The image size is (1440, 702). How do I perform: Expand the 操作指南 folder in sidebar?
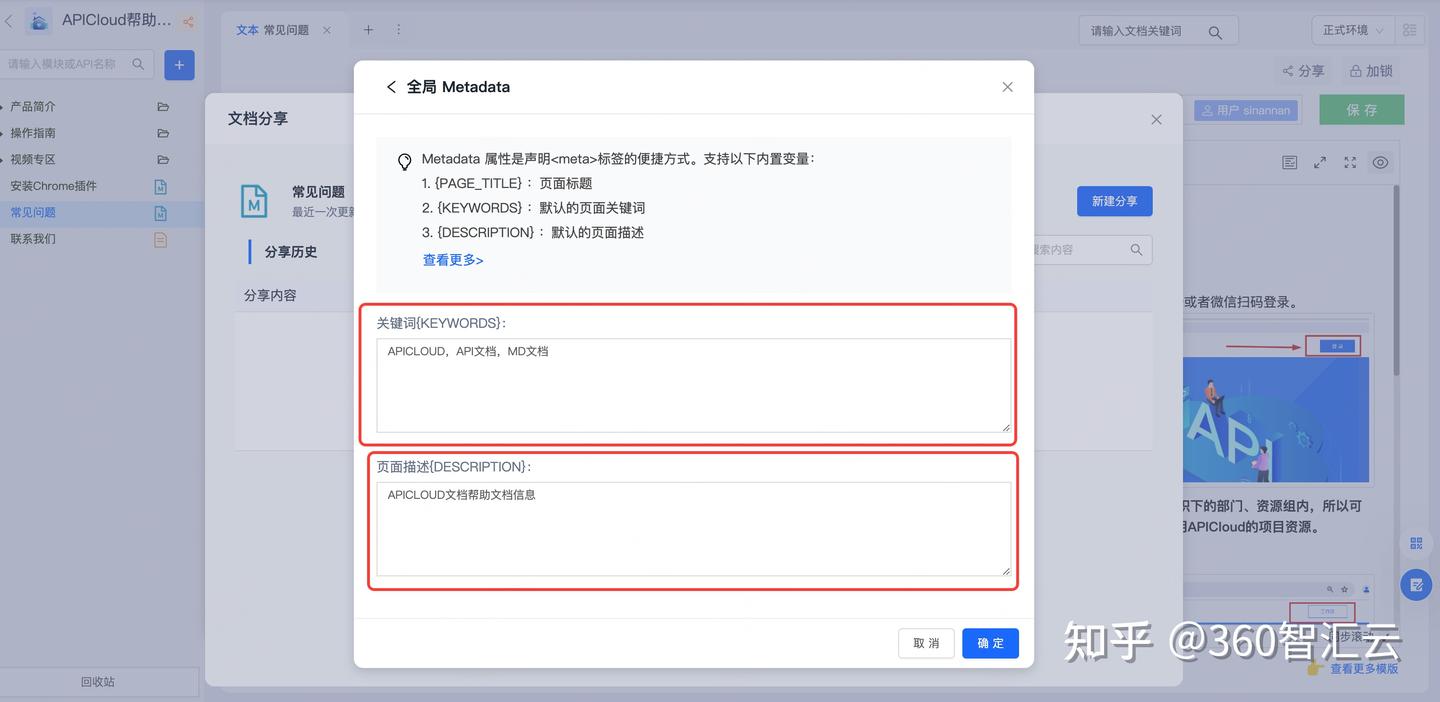click(x=32, y=133)
